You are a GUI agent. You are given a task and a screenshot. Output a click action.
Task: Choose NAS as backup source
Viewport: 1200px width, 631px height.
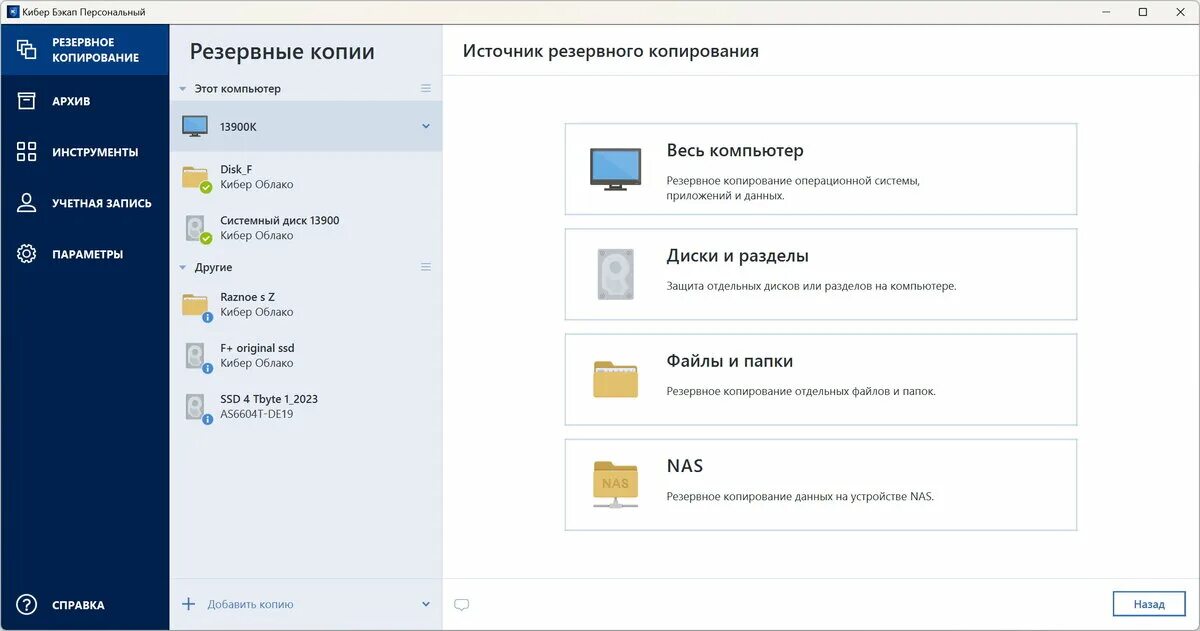821,484
